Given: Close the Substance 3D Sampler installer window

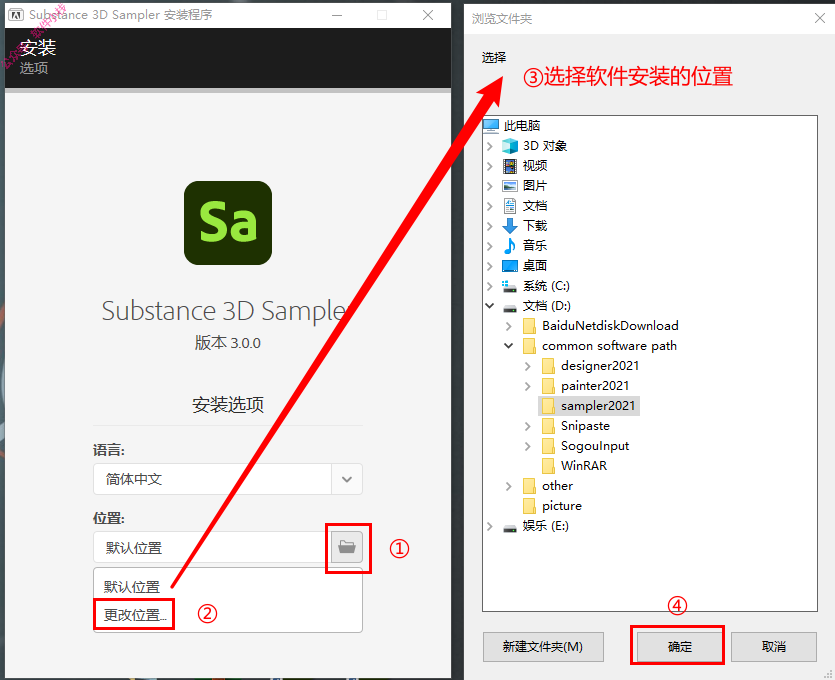Looking at the screenshot, I should coord(428,15).
